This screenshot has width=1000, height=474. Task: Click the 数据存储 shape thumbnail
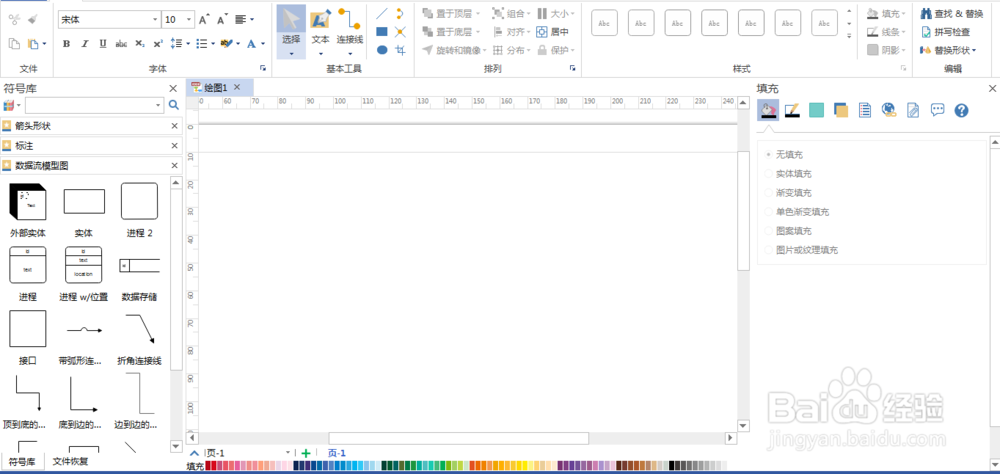click(x=140, y=265)
